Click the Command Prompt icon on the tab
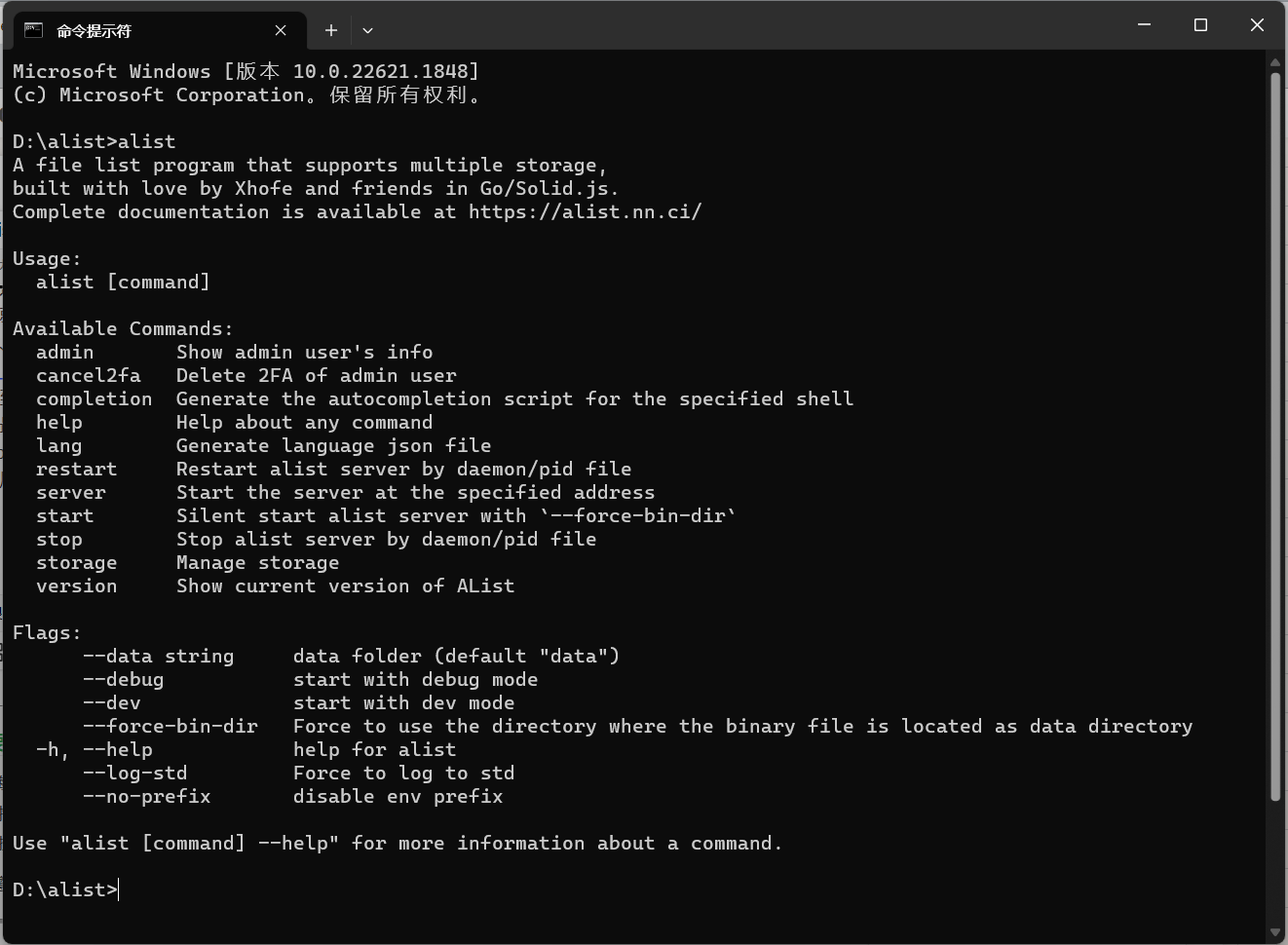1288x945 pixels. pyautogui.click(x=33, y=30)
